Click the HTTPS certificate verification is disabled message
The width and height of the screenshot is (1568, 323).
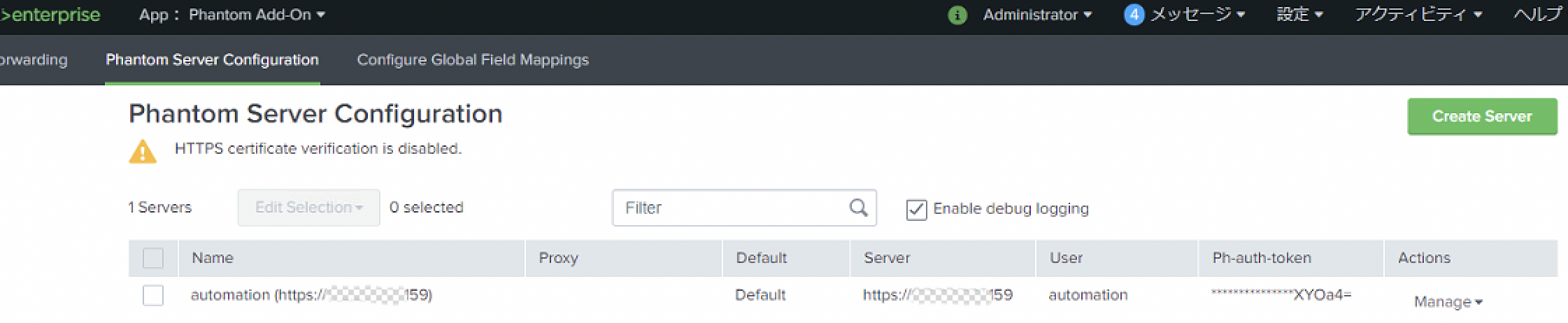318,149
